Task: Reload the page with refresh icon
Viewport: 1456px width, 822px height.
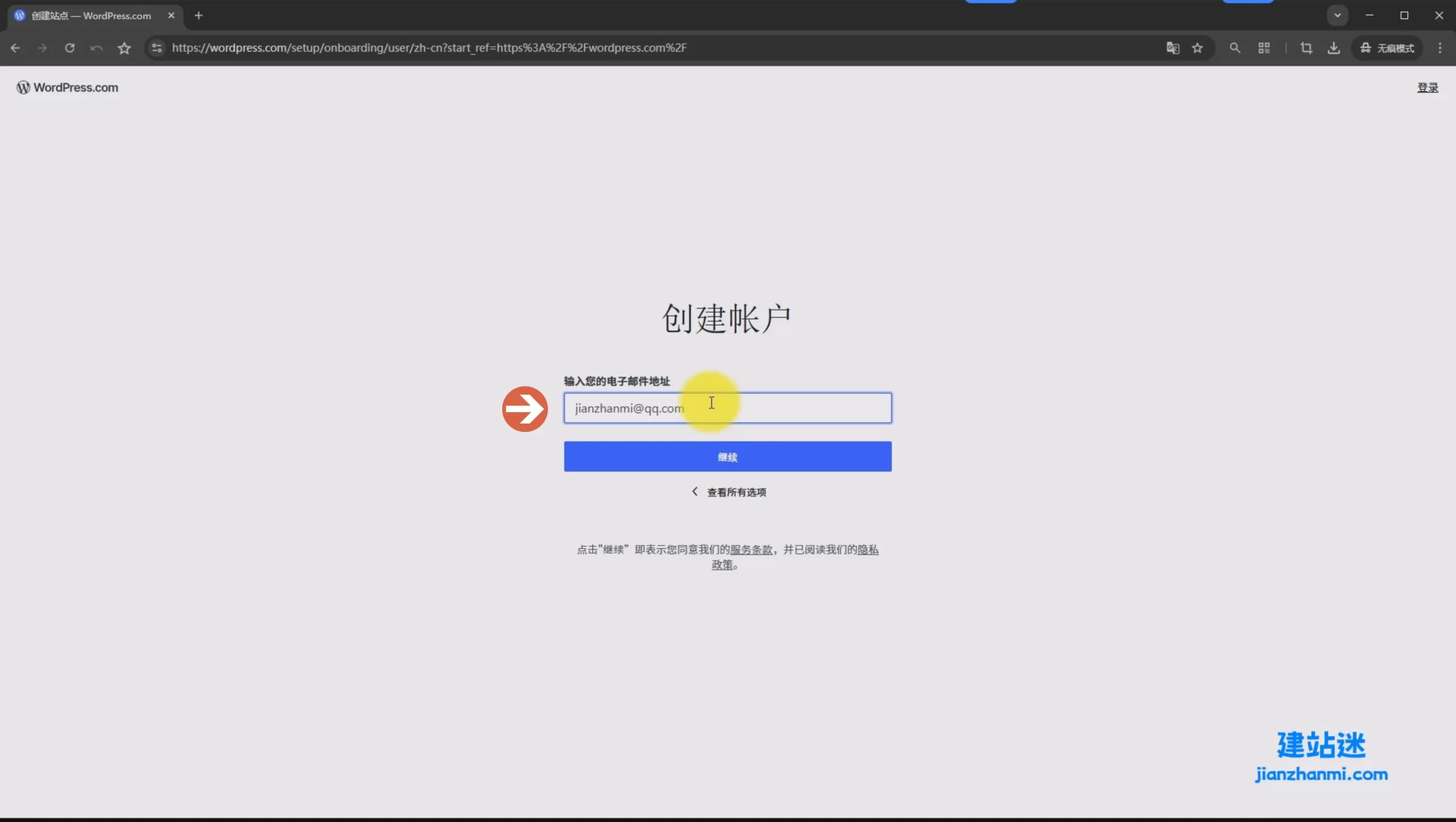Action: [x=69, y=48]
